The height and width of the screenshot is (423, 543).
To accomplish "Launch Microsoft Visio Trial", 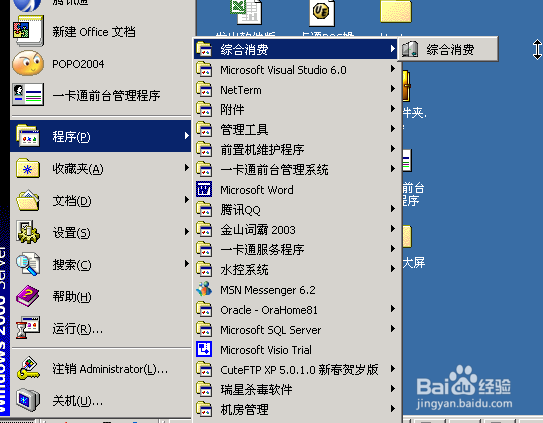I will [296, 350].
